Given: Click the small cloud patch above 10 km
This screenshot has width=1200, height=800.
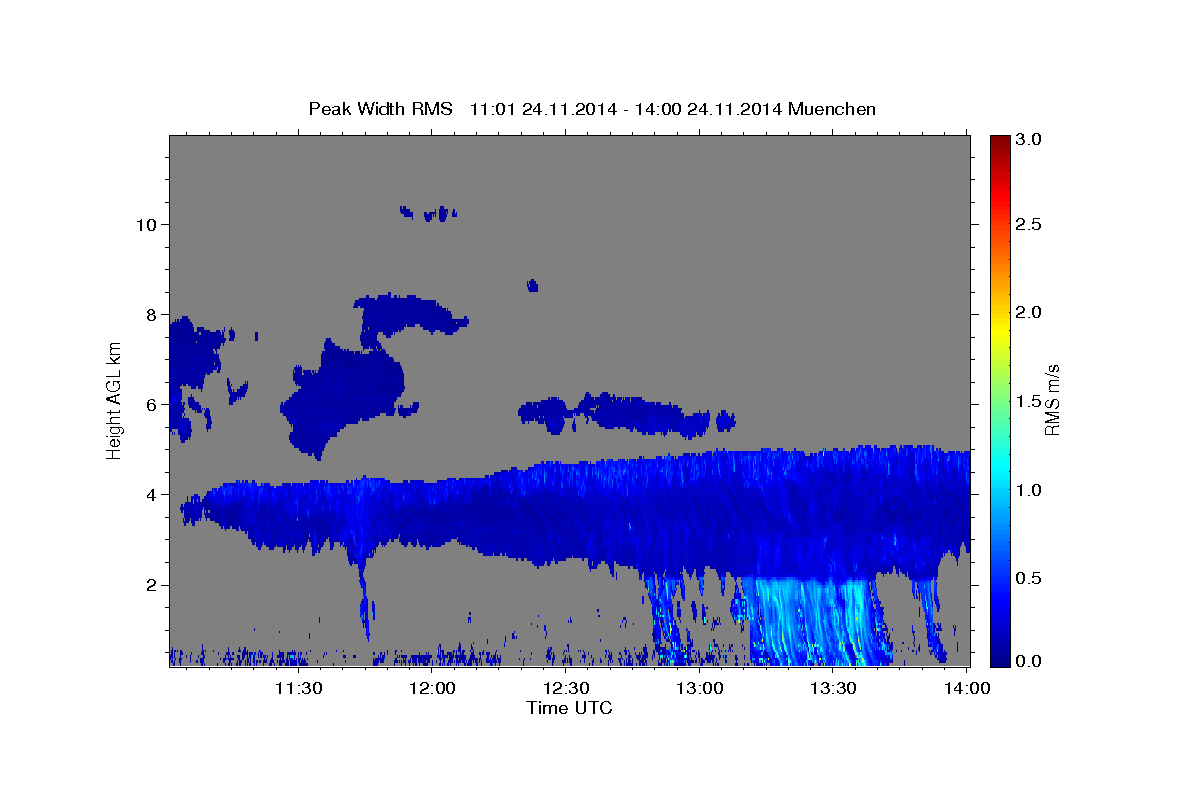Looking at the screenshot, I should (x=428, y=212).
